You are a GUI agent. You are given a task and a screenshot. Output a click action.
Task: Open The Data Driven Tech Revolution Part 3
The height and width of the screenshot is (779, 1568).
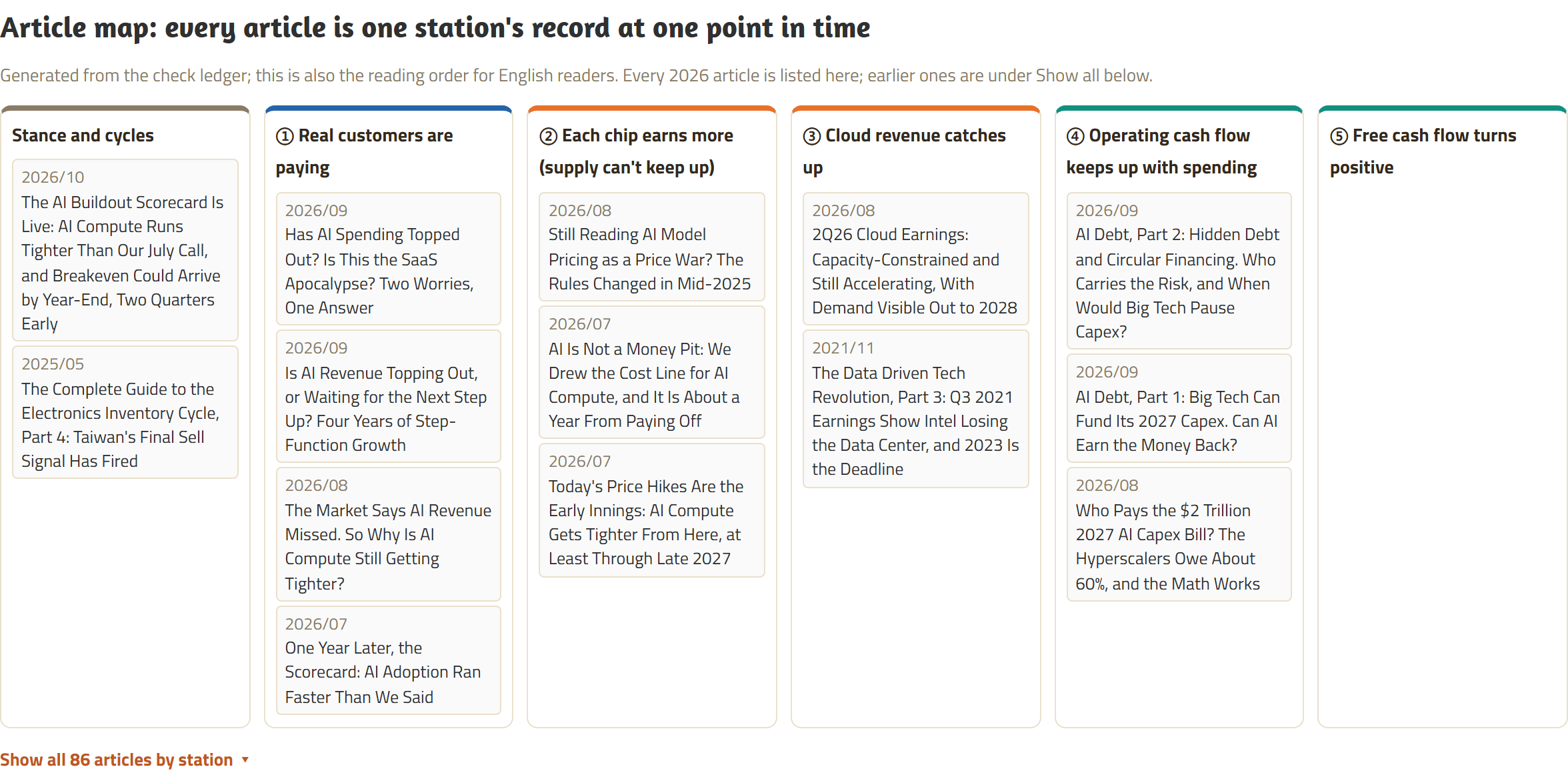916,409
